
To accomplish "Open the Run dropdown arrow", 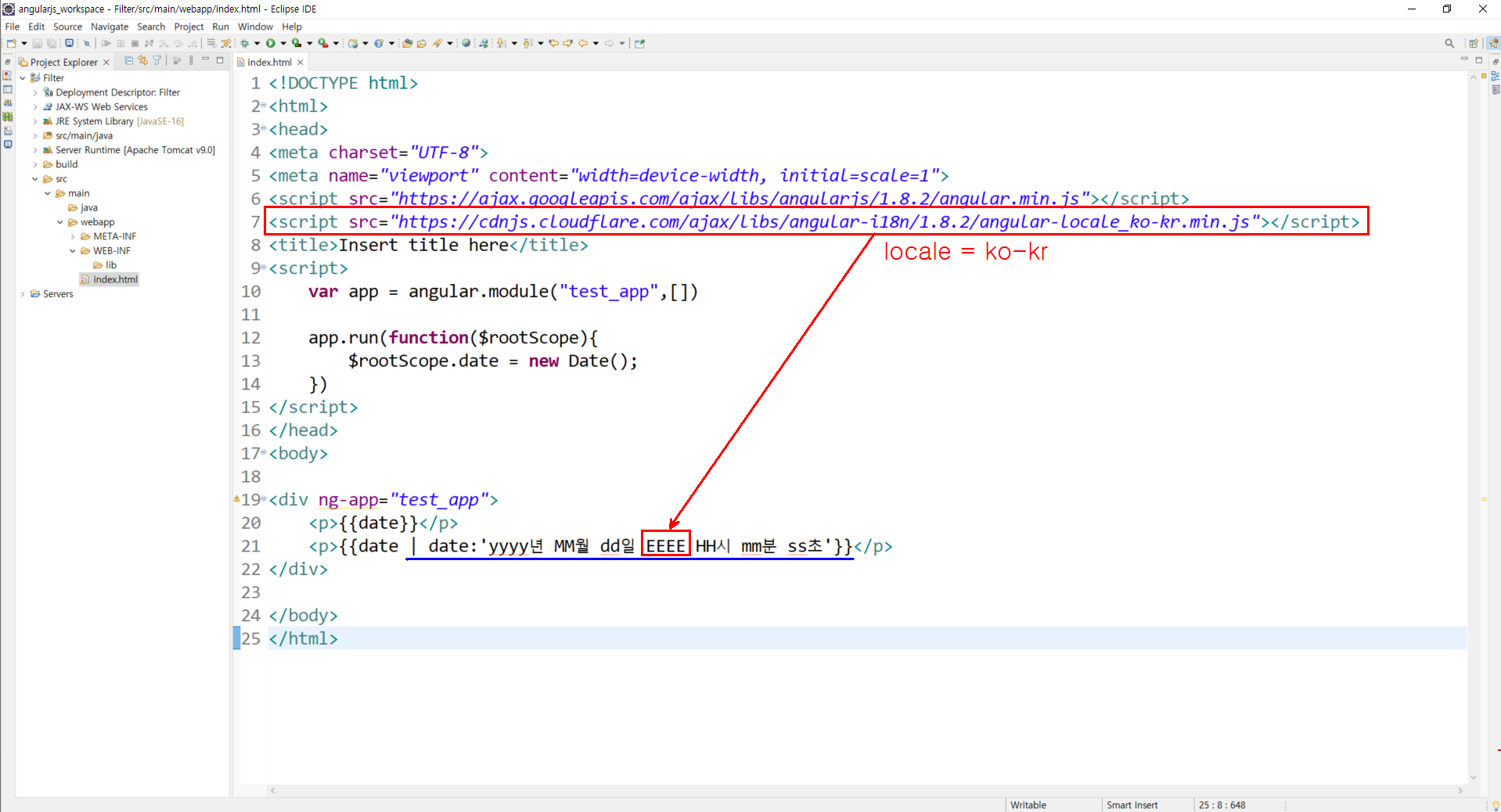I will tap(283, 44).
